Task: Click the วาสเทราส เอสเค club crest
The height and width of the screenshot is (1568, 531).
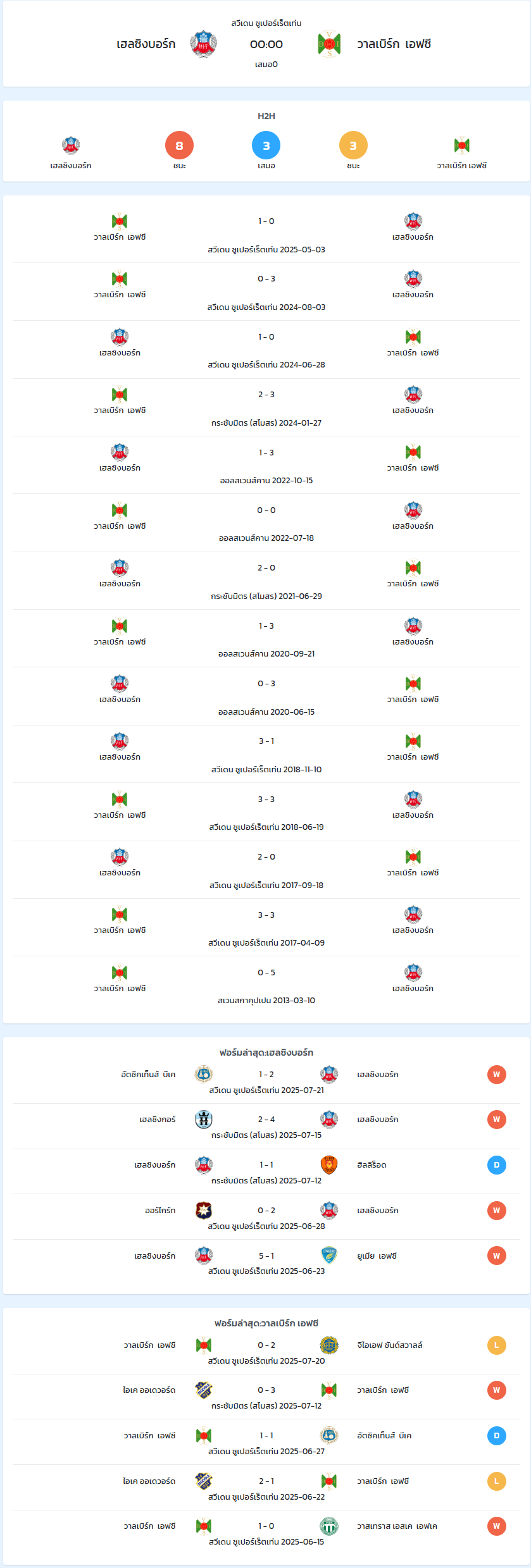Action: coord(329,1526)
